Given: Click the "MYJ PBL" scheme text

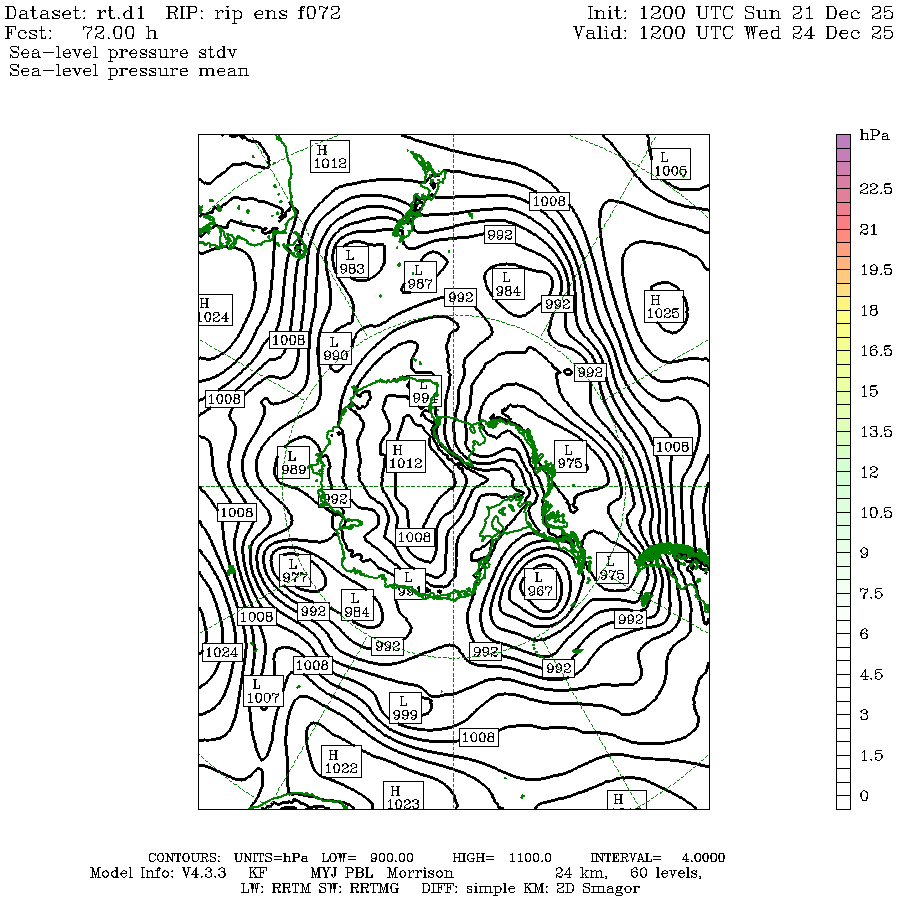Looking at the screenshot, I should 342,873.
